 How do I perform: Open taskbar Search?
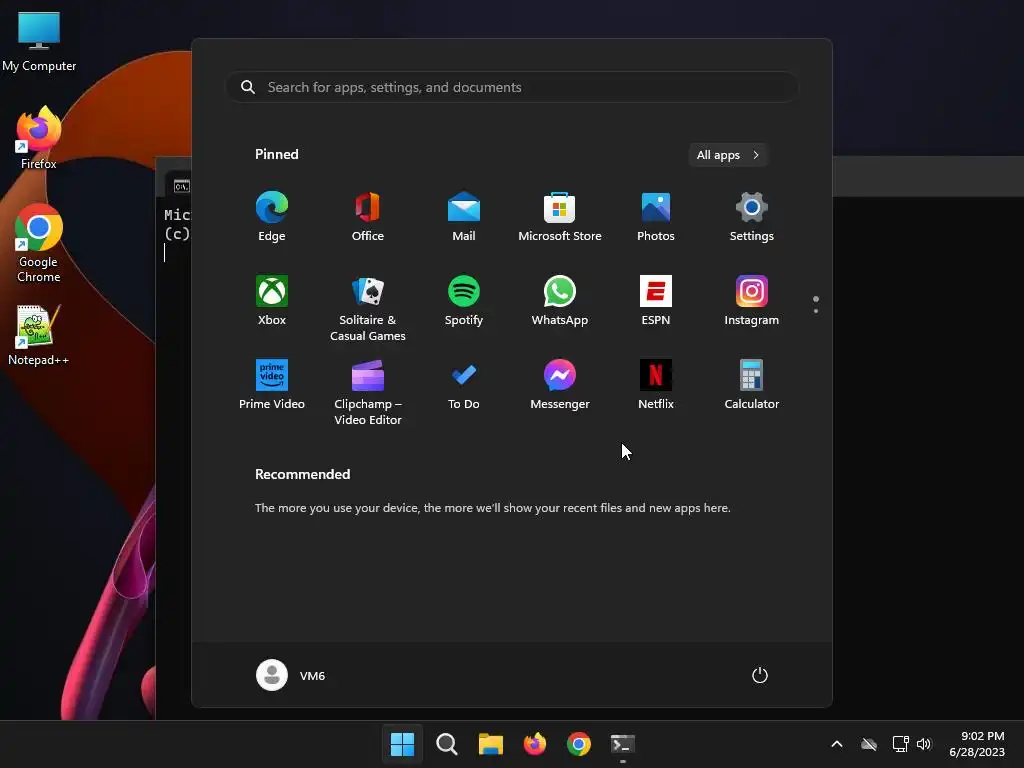click(447, 744)
